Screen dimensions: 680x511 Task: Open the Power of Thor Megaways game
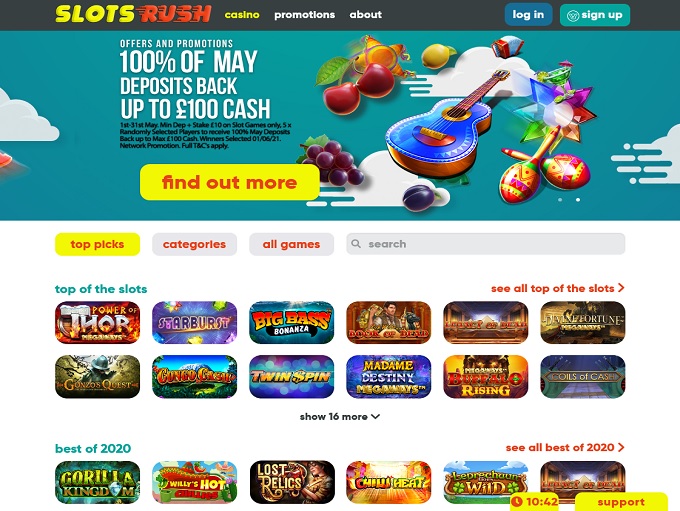98,323
